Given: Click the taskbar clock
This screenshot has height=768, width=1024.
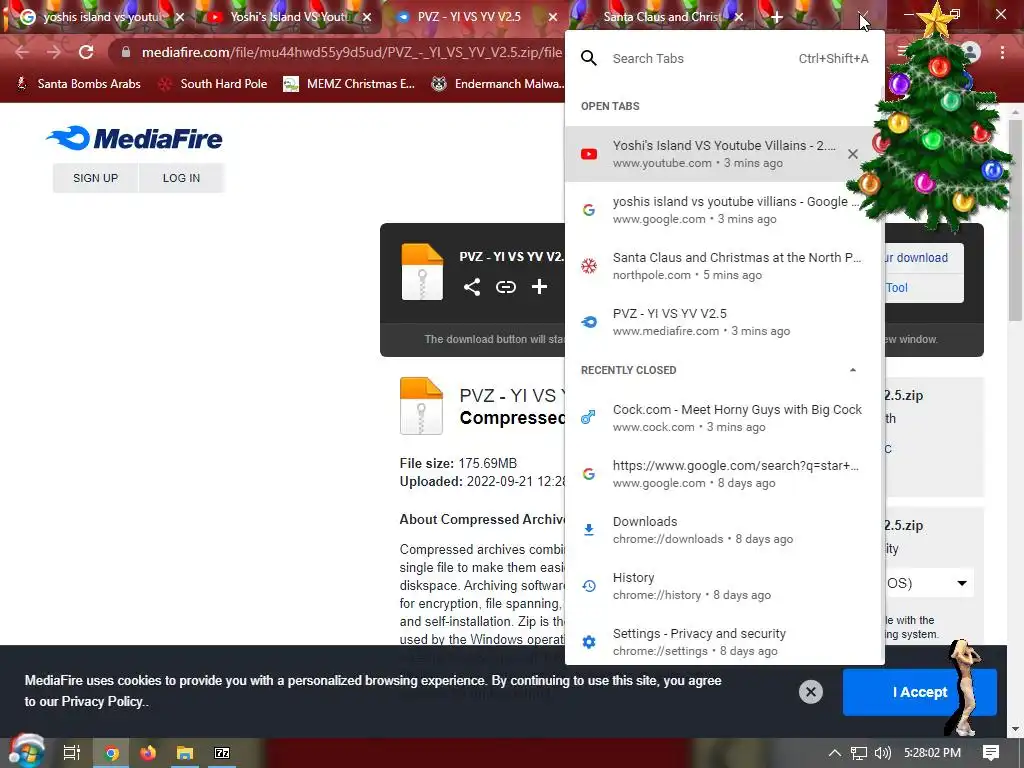Looking at the screenshot, I should (933, 753).
